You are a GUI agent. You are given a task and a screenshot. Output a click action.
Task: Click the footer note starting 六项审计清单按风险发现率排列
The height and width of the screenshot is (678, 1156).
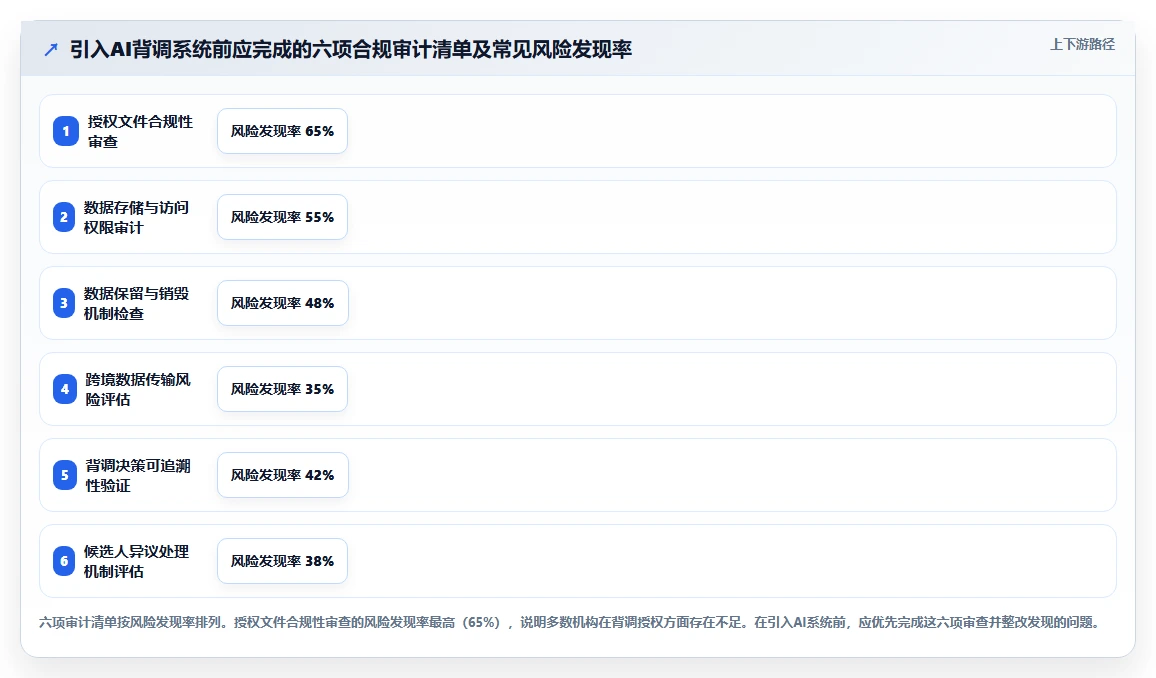[x=571, y=622]
